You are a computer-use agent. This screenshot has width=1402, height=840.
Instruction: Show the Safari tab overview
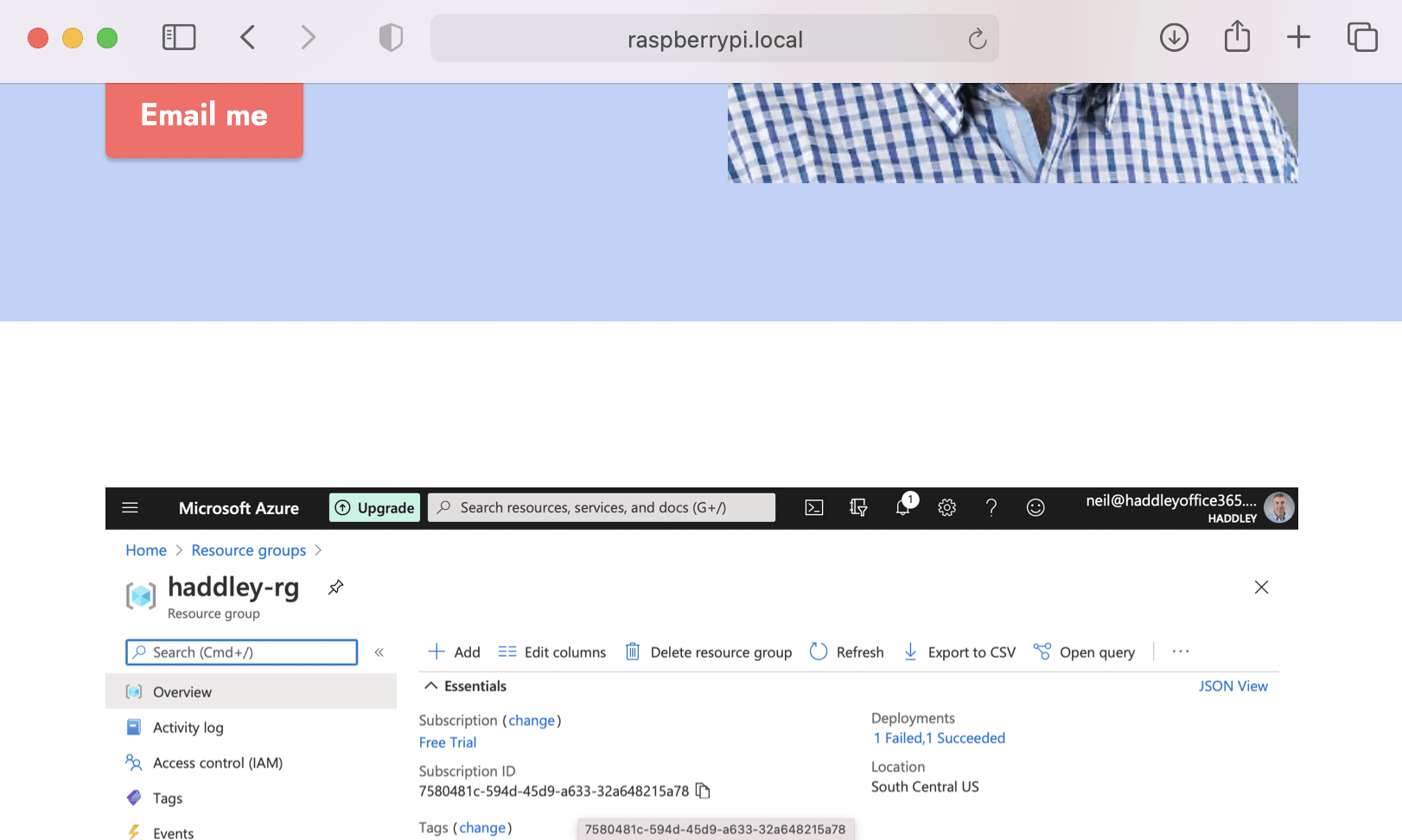[x=1362, y=37]
